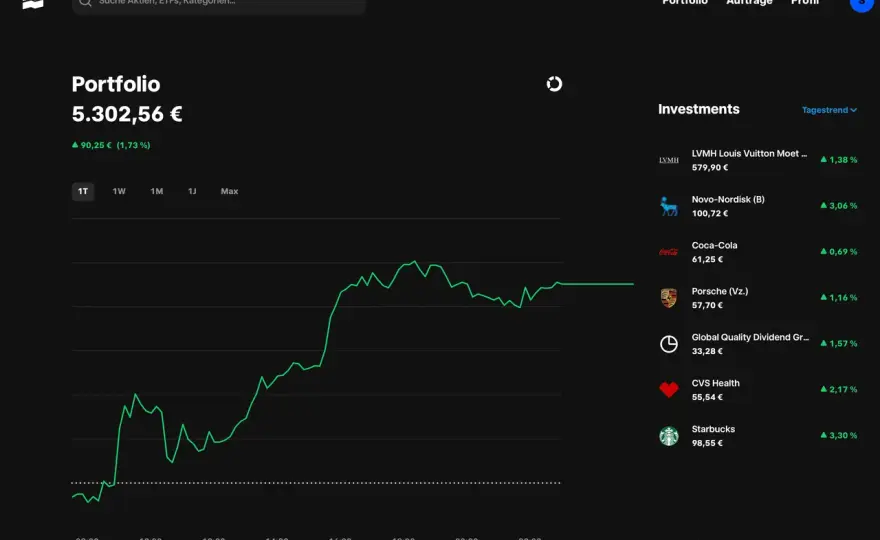The width and height of the screenshot is (880, 540).
Task: Click Porsche price 57,70 €
Action: (x=707, y=305)
